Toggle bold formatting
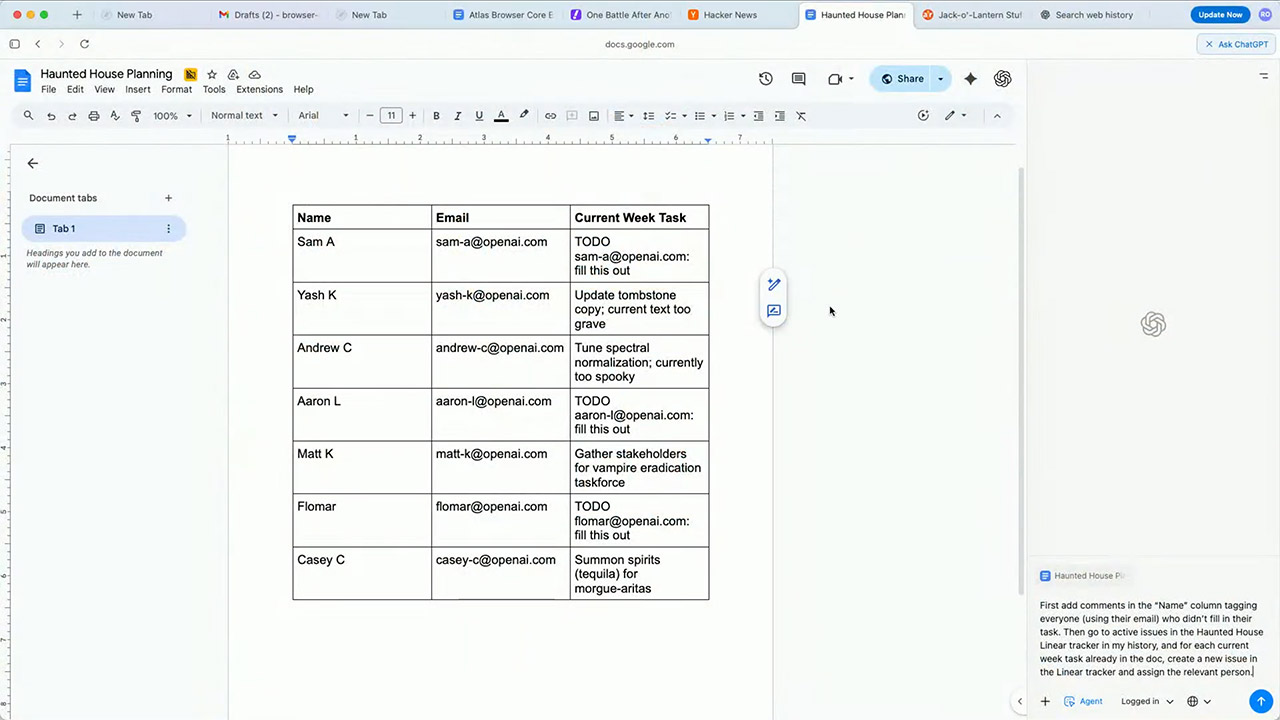The width and height of the screenshot is (1280, 720). pyautogui.click(x=436, y=115)
